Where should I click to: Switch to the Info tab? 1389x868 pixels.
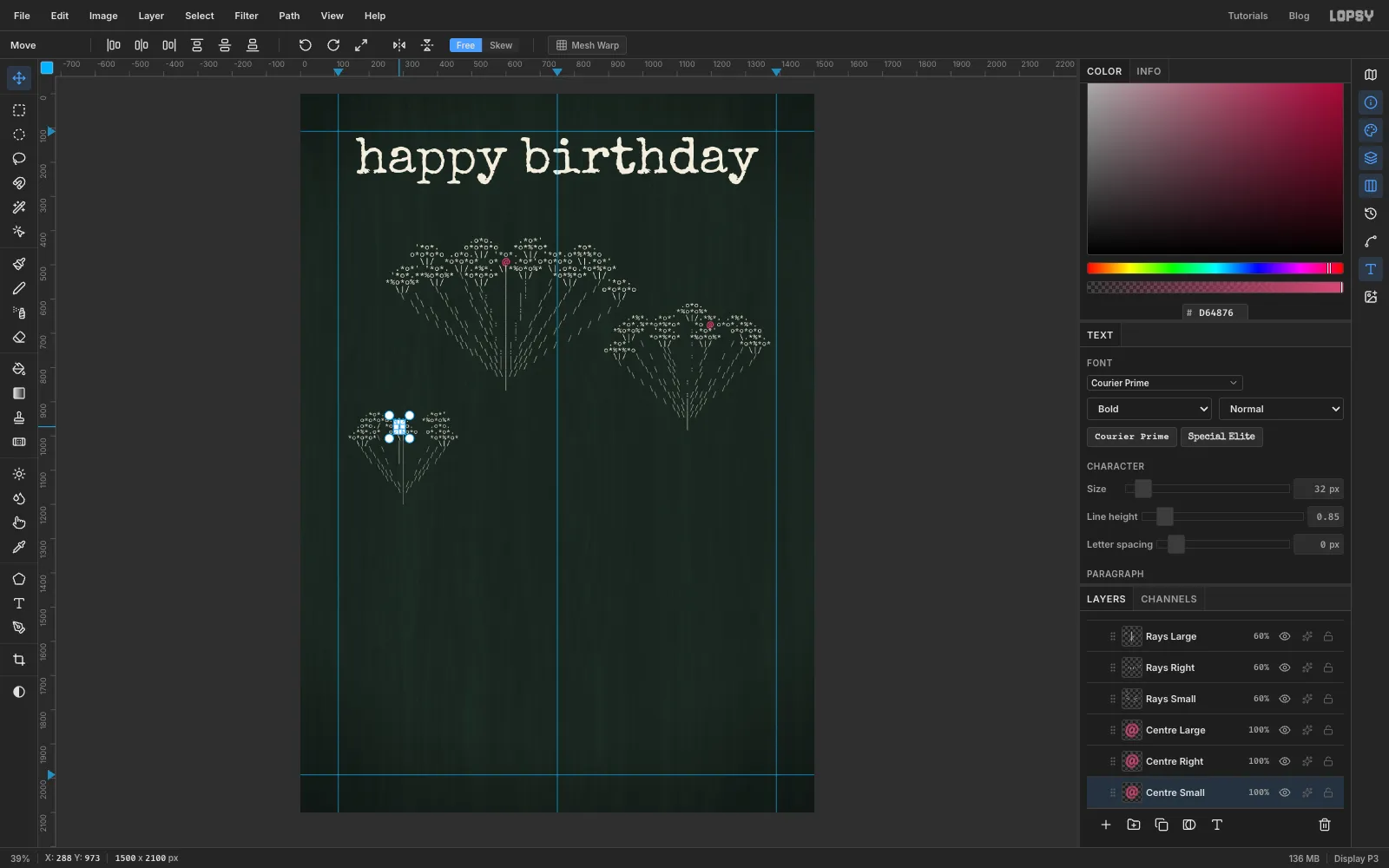point(1149,71)
